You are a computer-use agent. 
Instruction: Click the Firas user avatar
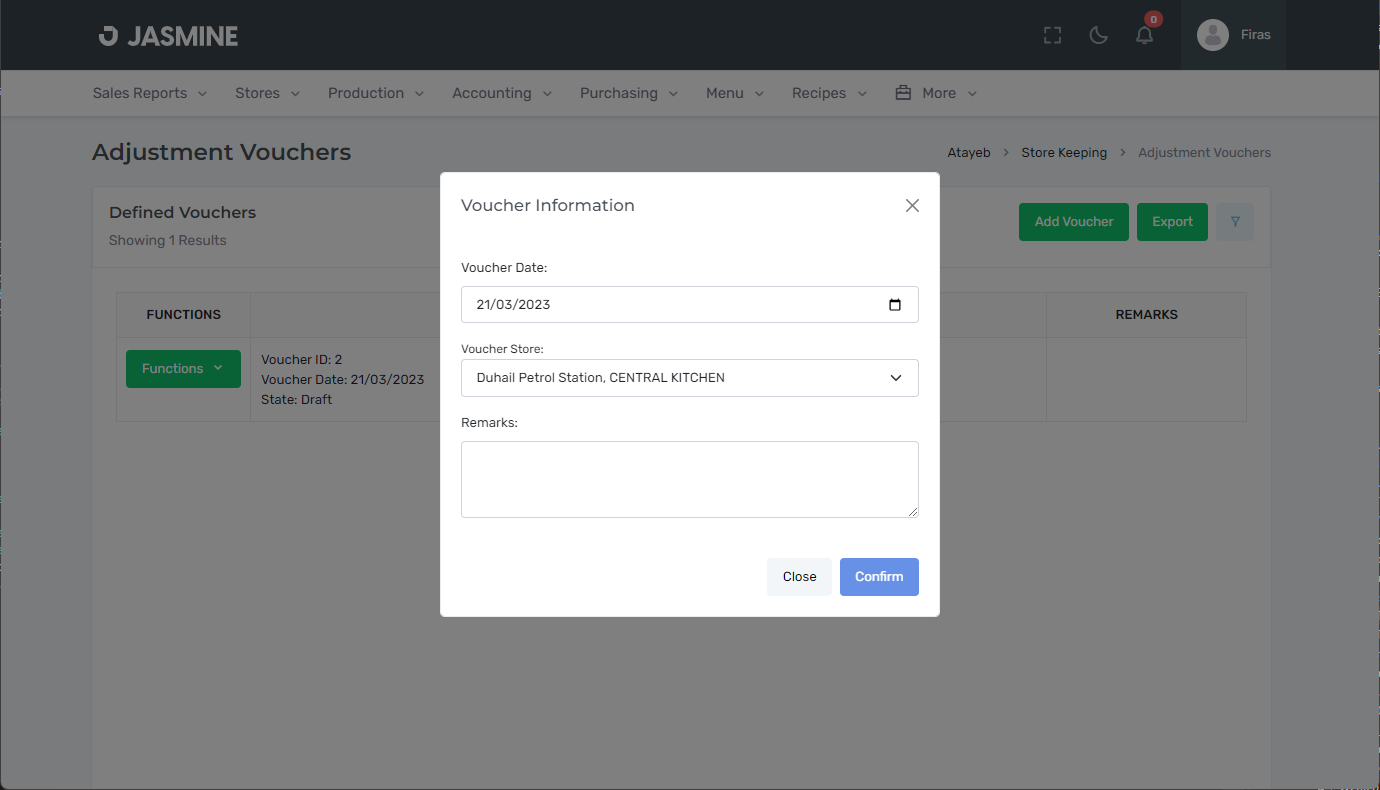point(1213,35)
